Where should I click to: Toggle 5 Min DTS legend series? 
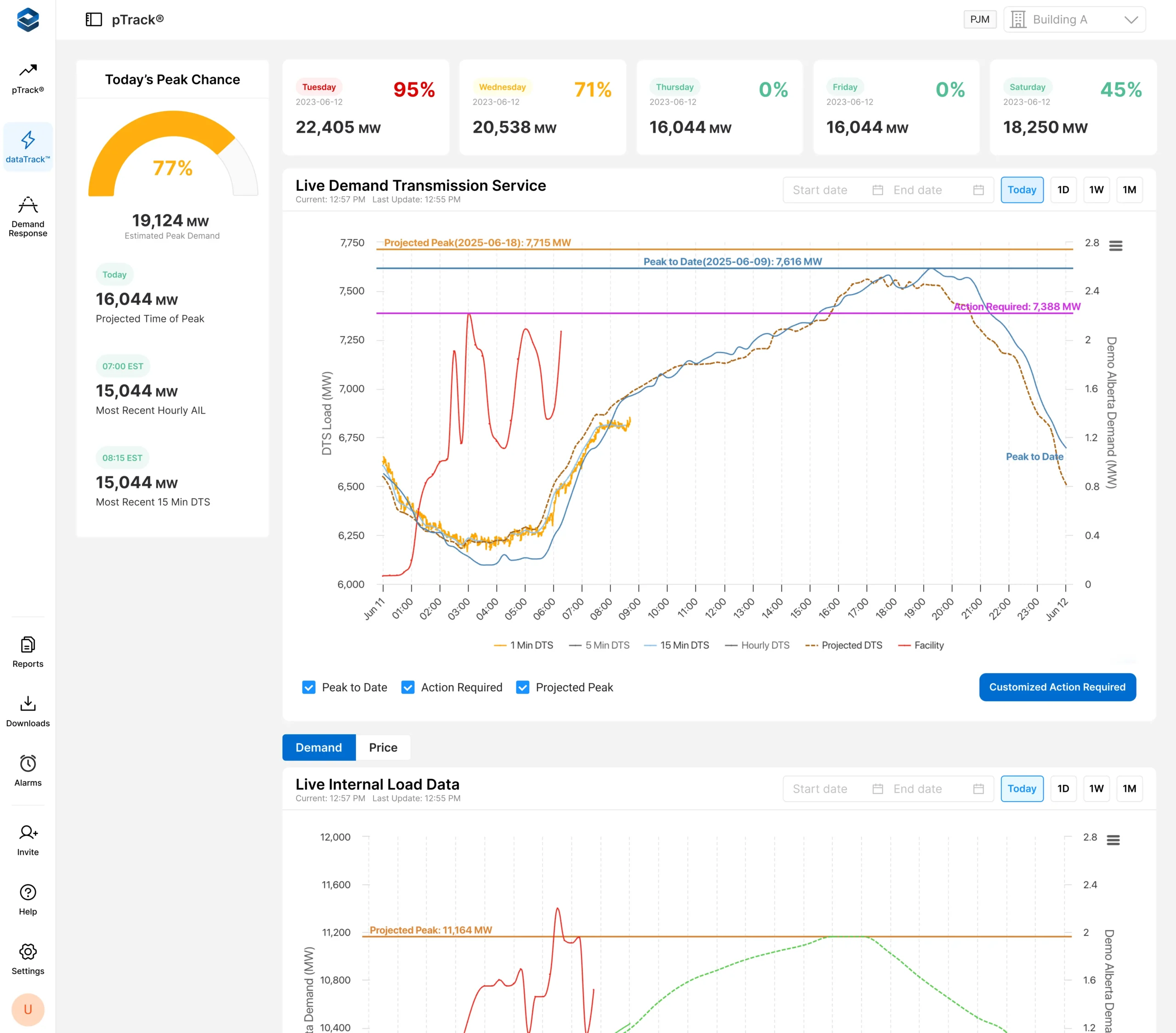tap(599, 645)
